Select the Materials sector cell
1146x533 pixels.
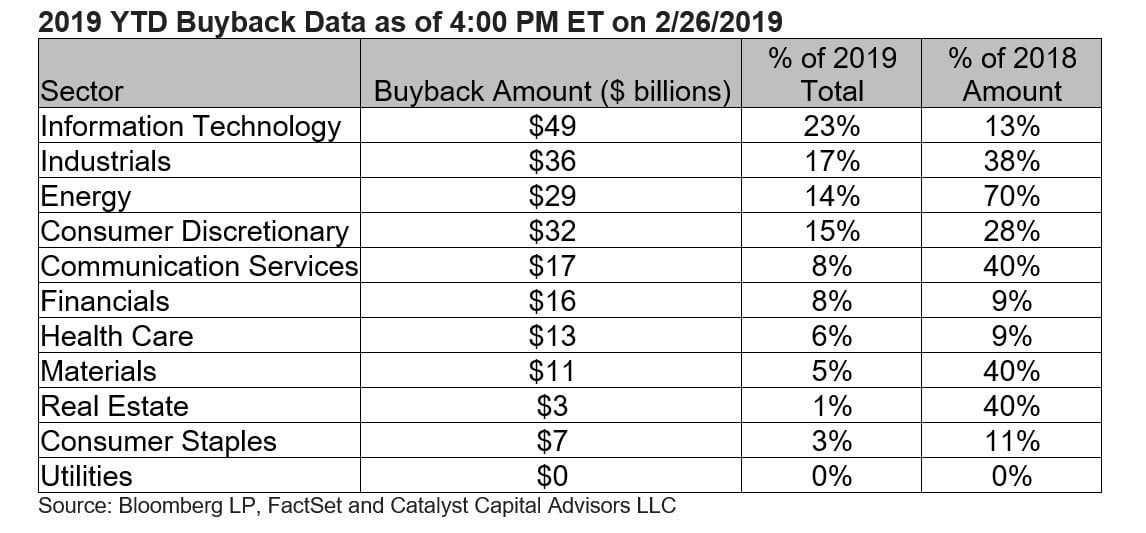(98, 371)
